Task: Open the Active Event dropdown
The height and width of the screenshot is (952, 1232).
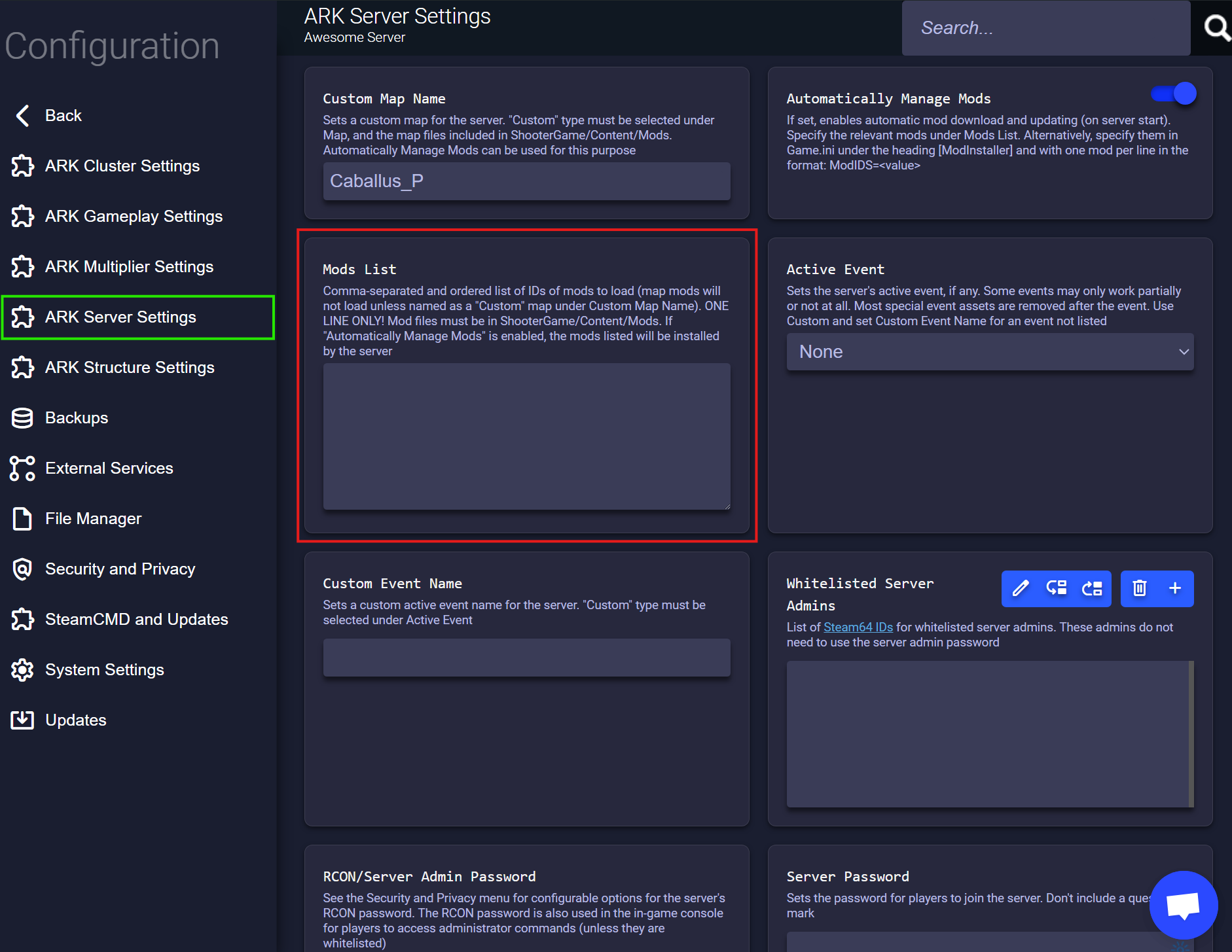Action: pyautogui.click(x=989, y=351)
